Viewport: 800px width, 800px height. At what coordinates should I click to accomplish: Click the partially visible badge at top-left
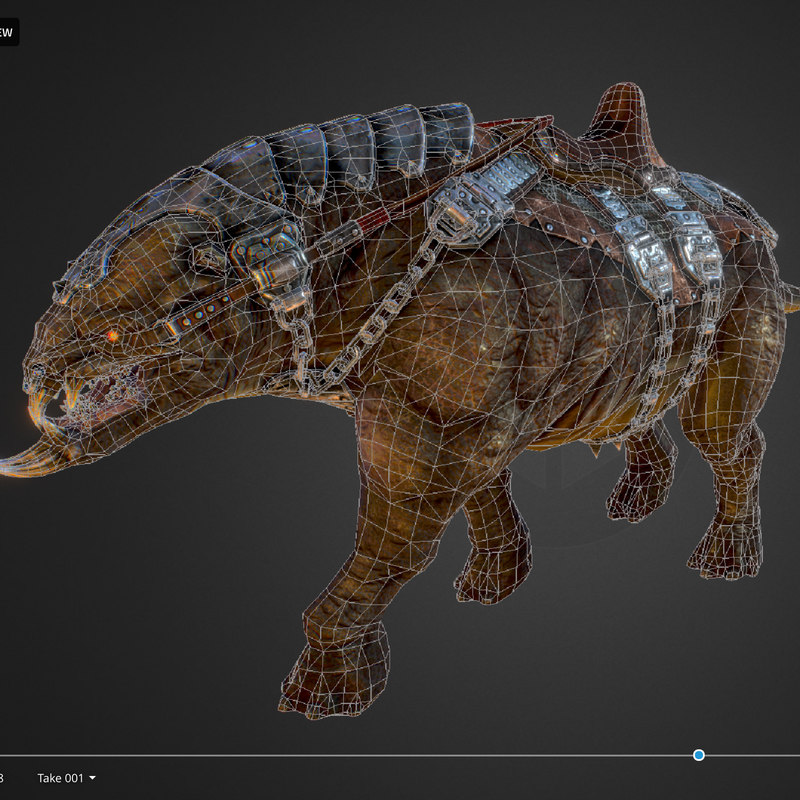(x=8, y=32)
